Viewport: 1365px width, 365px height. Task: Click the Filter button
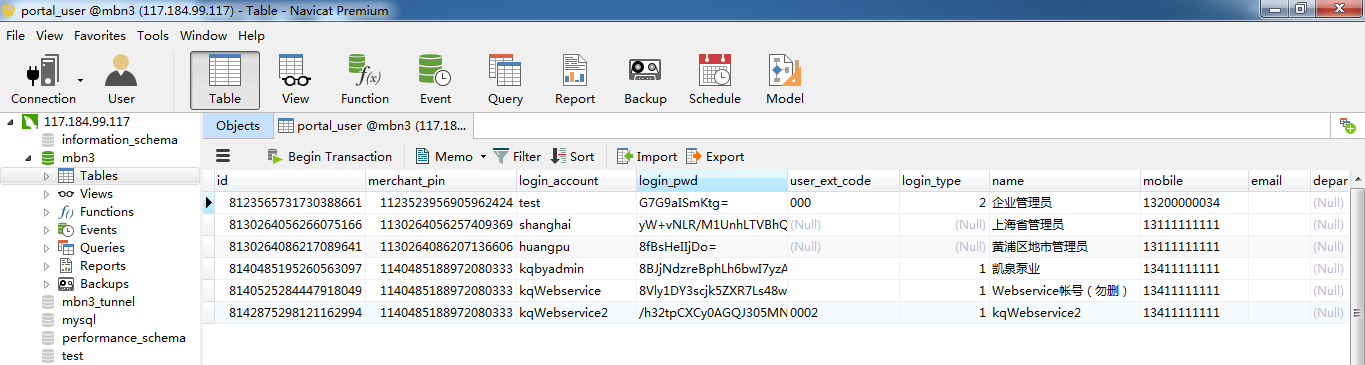point(517,157)
